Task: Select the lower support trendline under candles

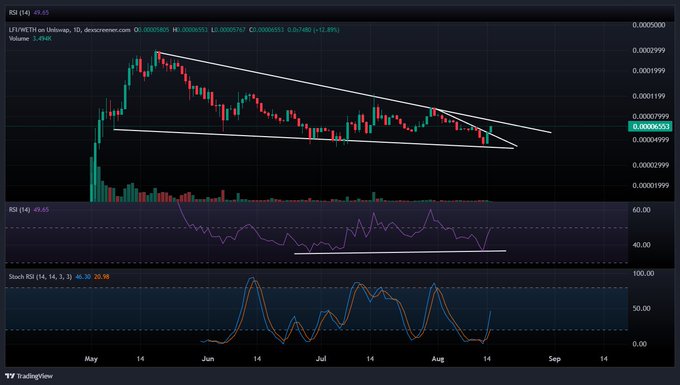Action: click(313, 139)
